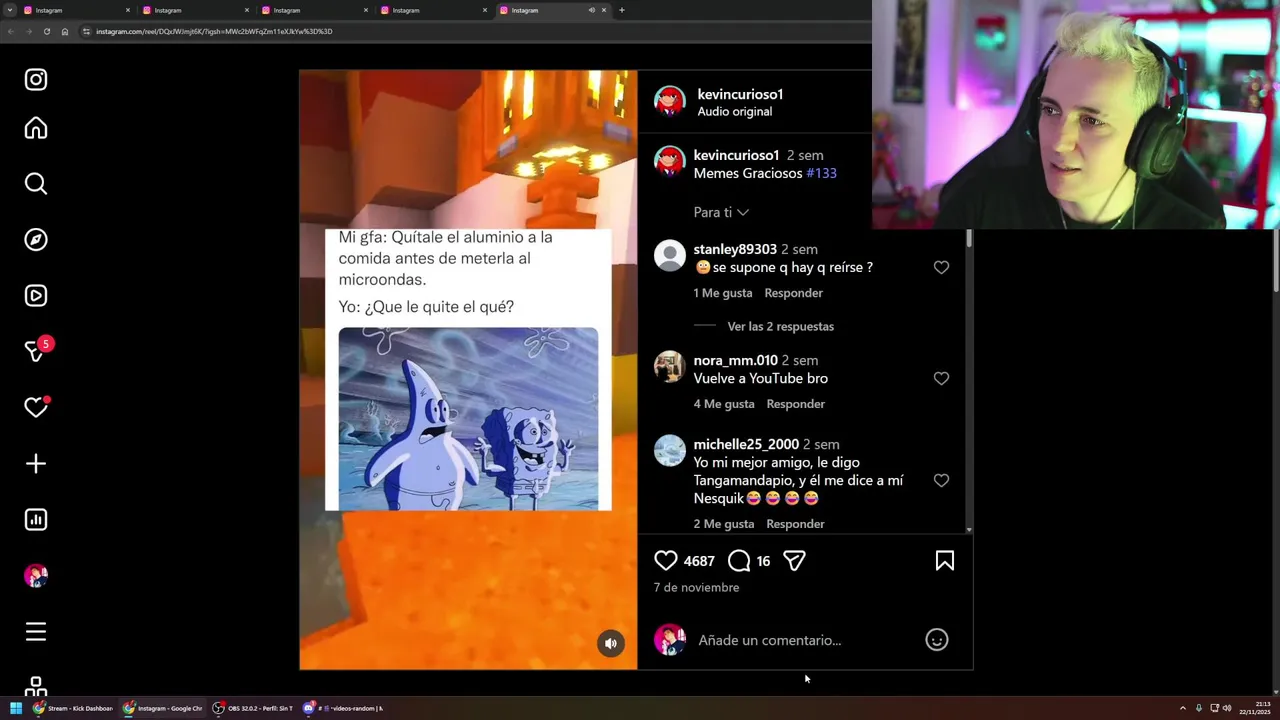Open the Explore compass icon
The width and height of the screenshot is (1280, 720).
click(x=36, y=240)
